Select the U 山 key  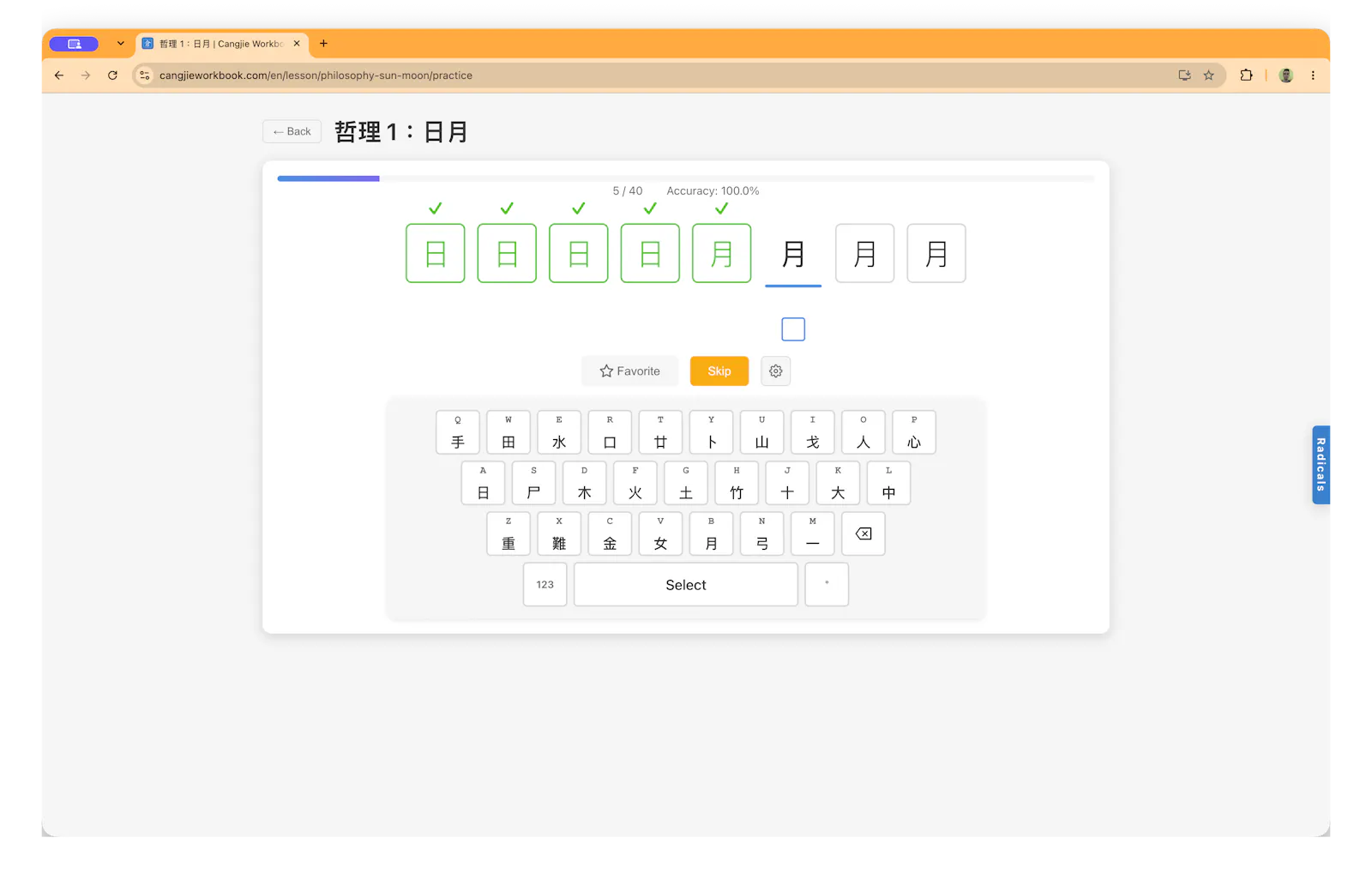click(761, 432)
